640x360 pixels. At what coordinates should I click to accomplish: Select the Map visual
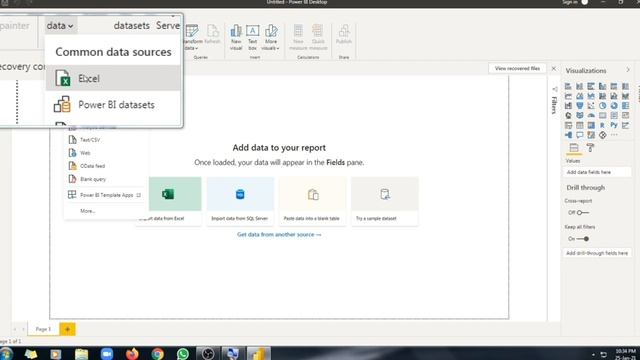click(568, 116)
